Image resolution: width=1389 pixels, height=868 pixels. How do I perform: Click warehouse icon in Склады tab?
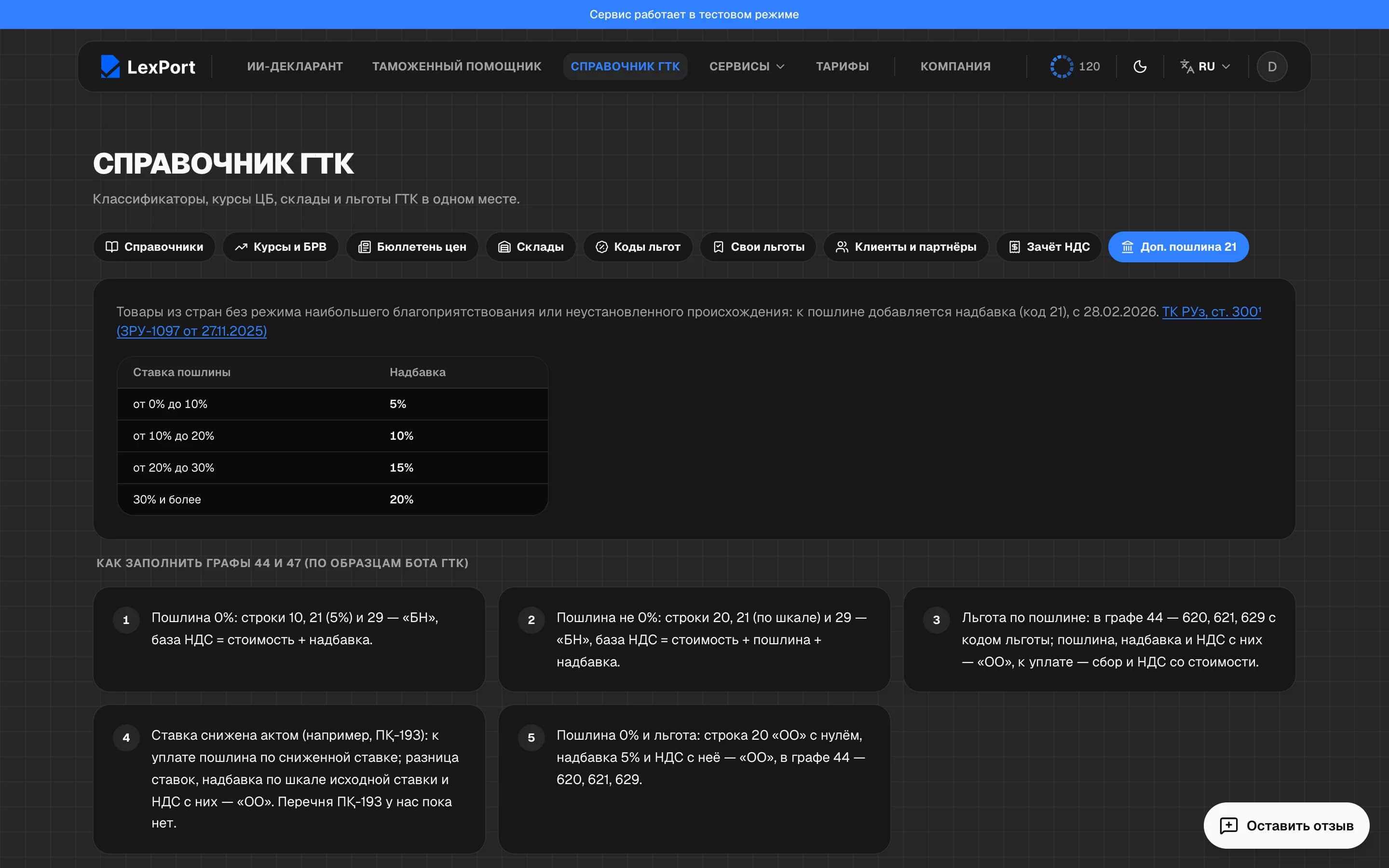tap(504, 247)
